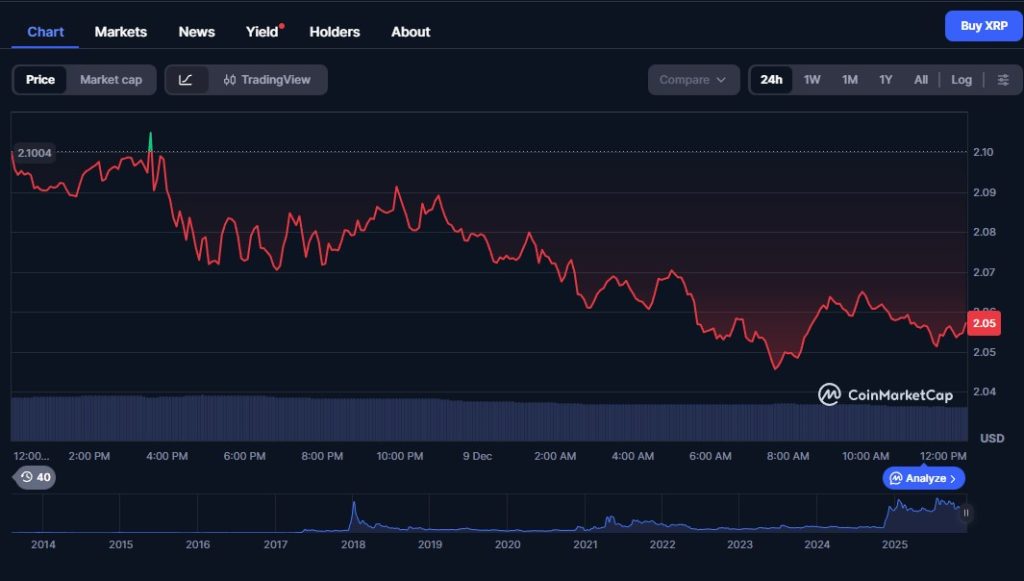Click the history events badge showing 40
The height and width of the screenshot is (581, 1024).
point(35,477)
